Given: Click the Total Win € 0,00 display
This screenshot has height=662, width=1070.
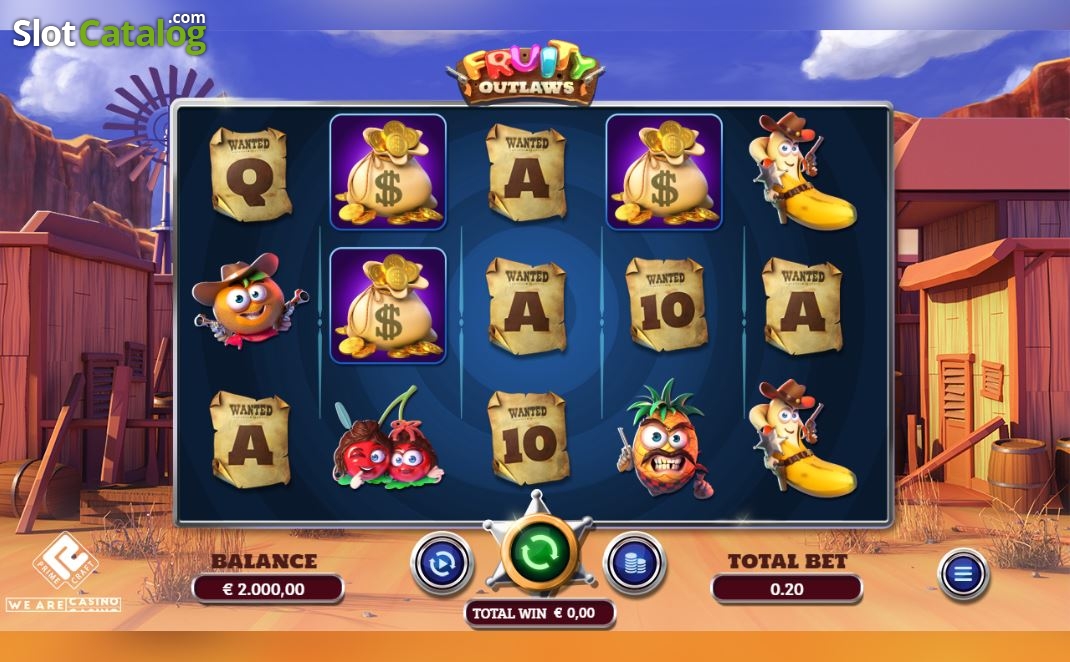Looking at the screenshot, I should (x=539, y=613).
